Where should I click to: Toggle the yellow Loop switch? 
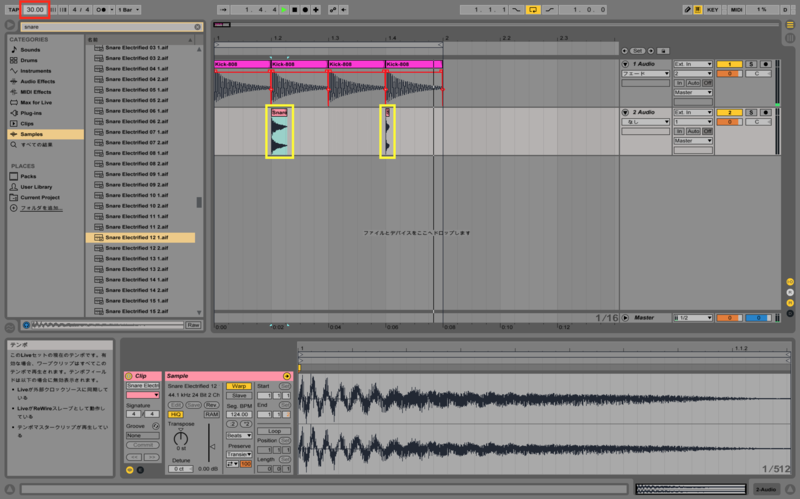(533, 10)
